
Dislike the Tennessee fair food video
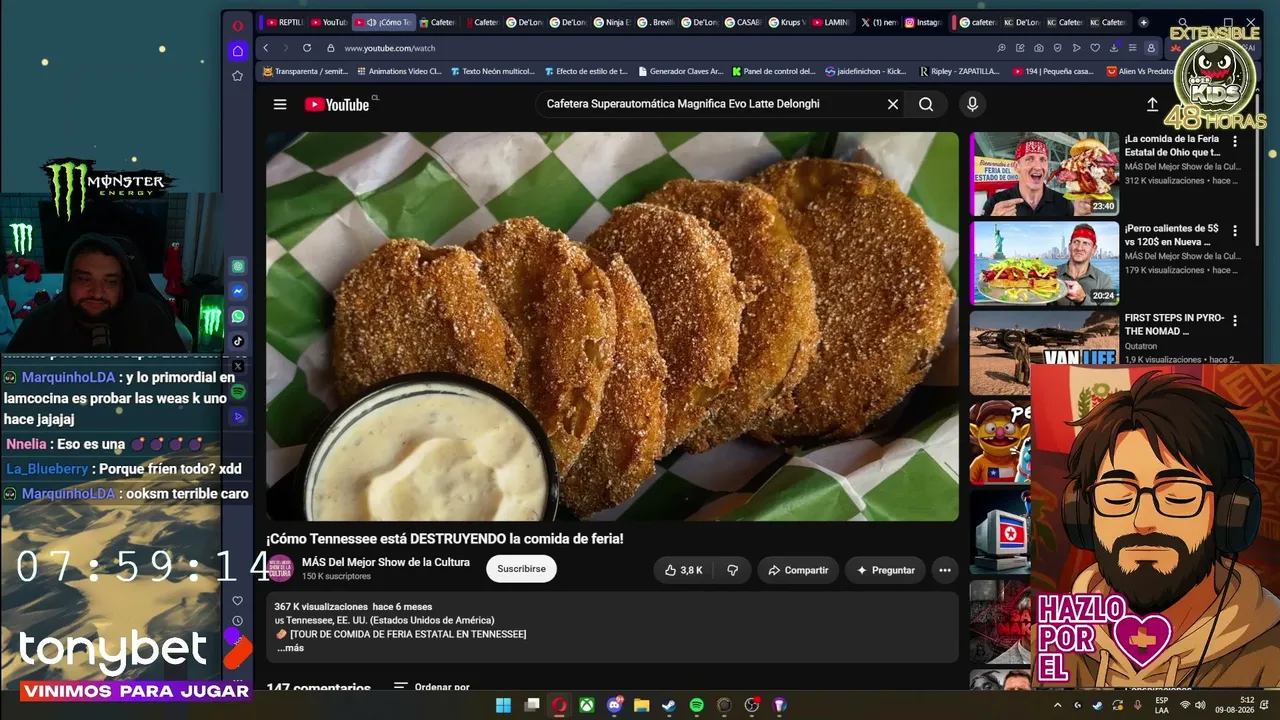[x=732, y=570]
